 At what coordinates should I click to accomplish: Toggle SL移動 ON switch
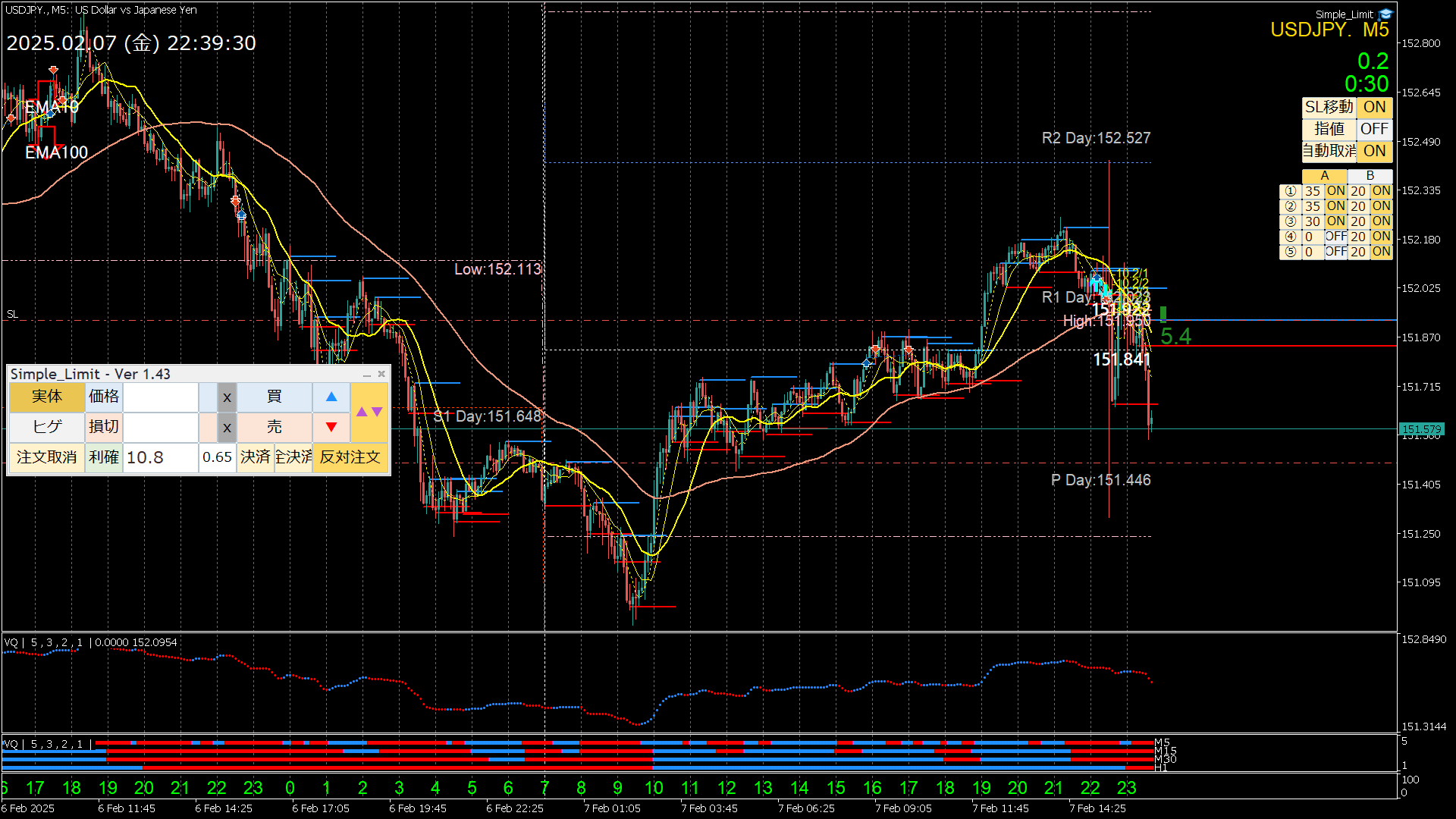click(x=1374, y=107)
